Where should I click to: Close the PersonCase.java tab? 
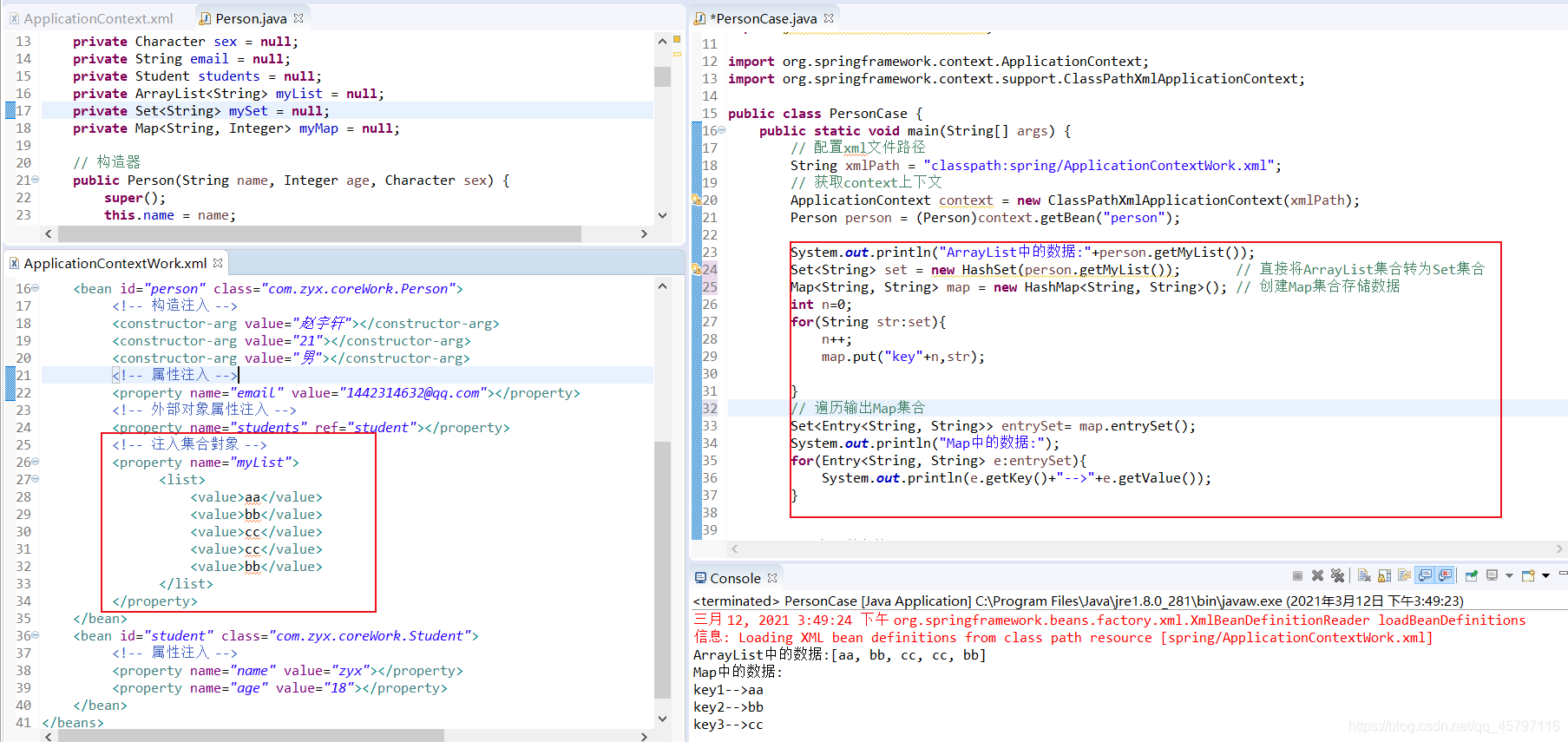click(829, 18)
